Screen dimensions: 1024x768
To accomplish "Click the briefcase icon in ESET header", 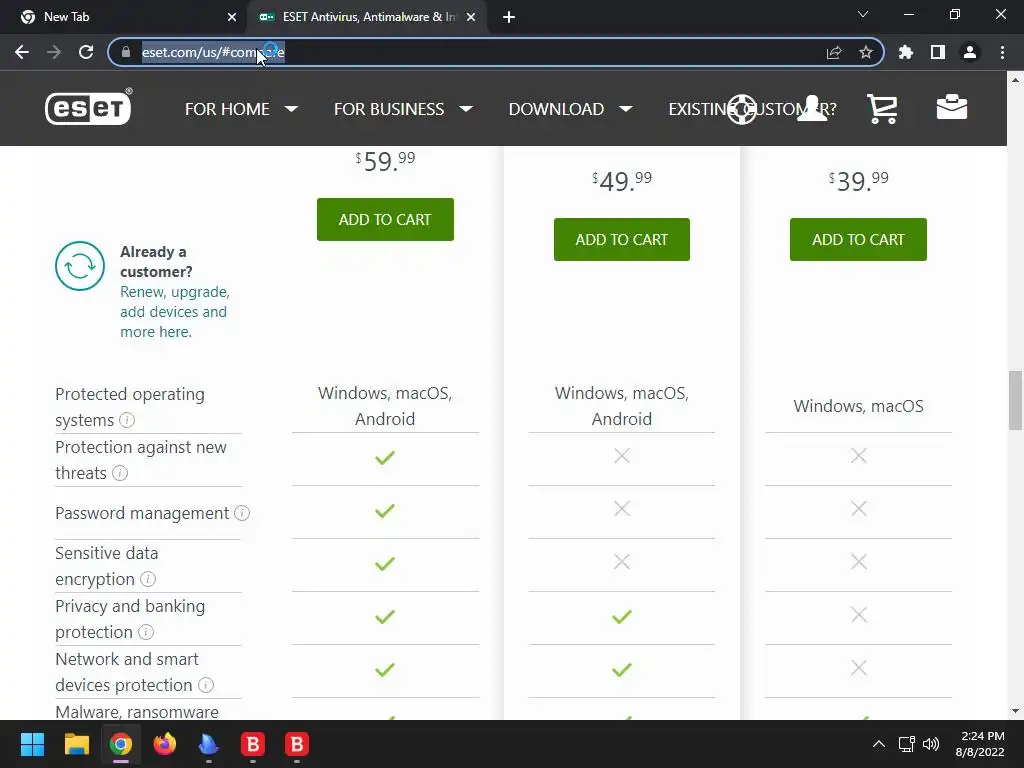I will (x=952, y=108).
